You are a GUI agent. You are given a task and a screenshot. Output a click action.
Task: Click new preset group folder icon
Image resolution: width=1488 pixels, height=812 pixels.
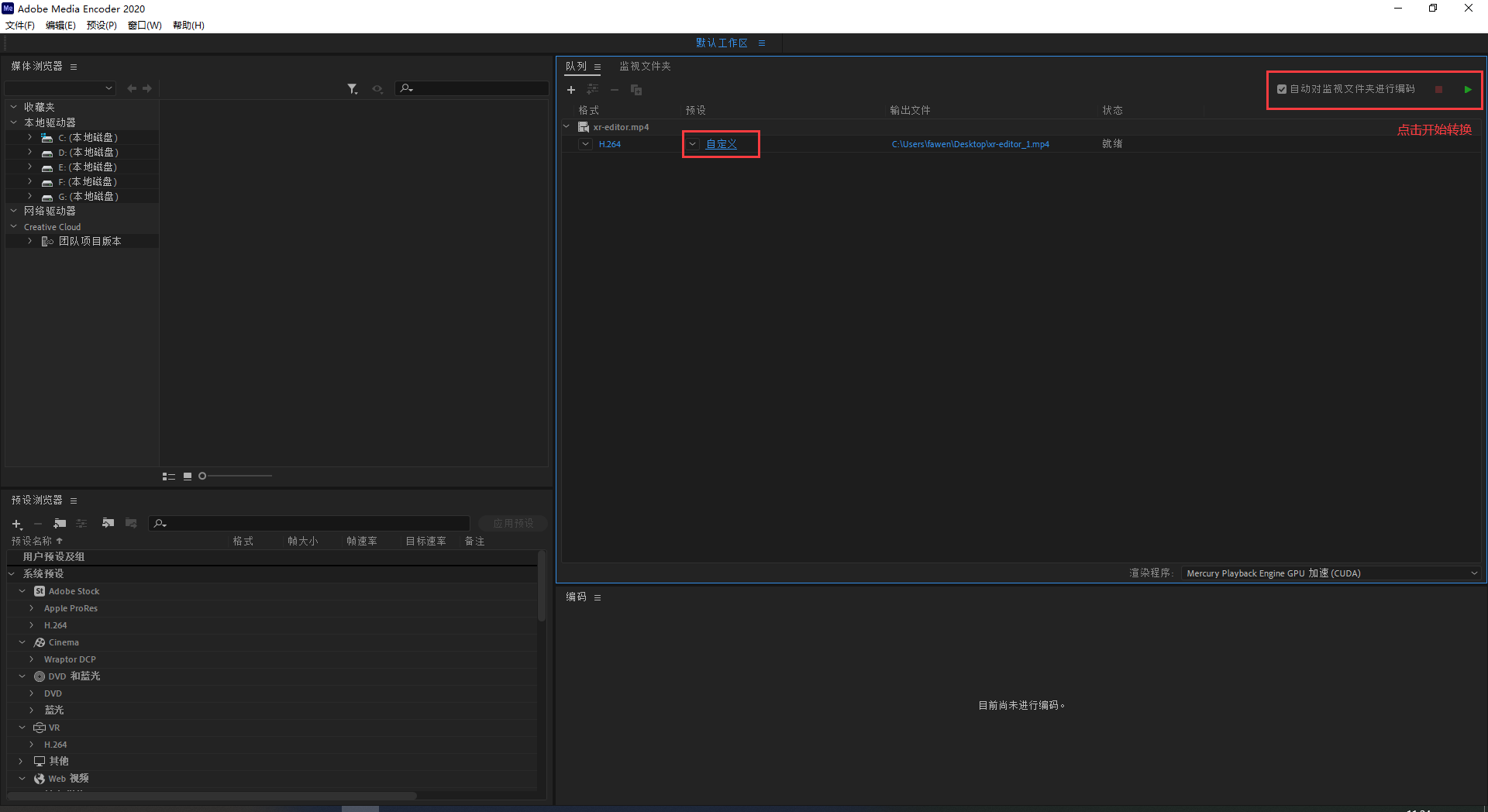pos(60,524)
